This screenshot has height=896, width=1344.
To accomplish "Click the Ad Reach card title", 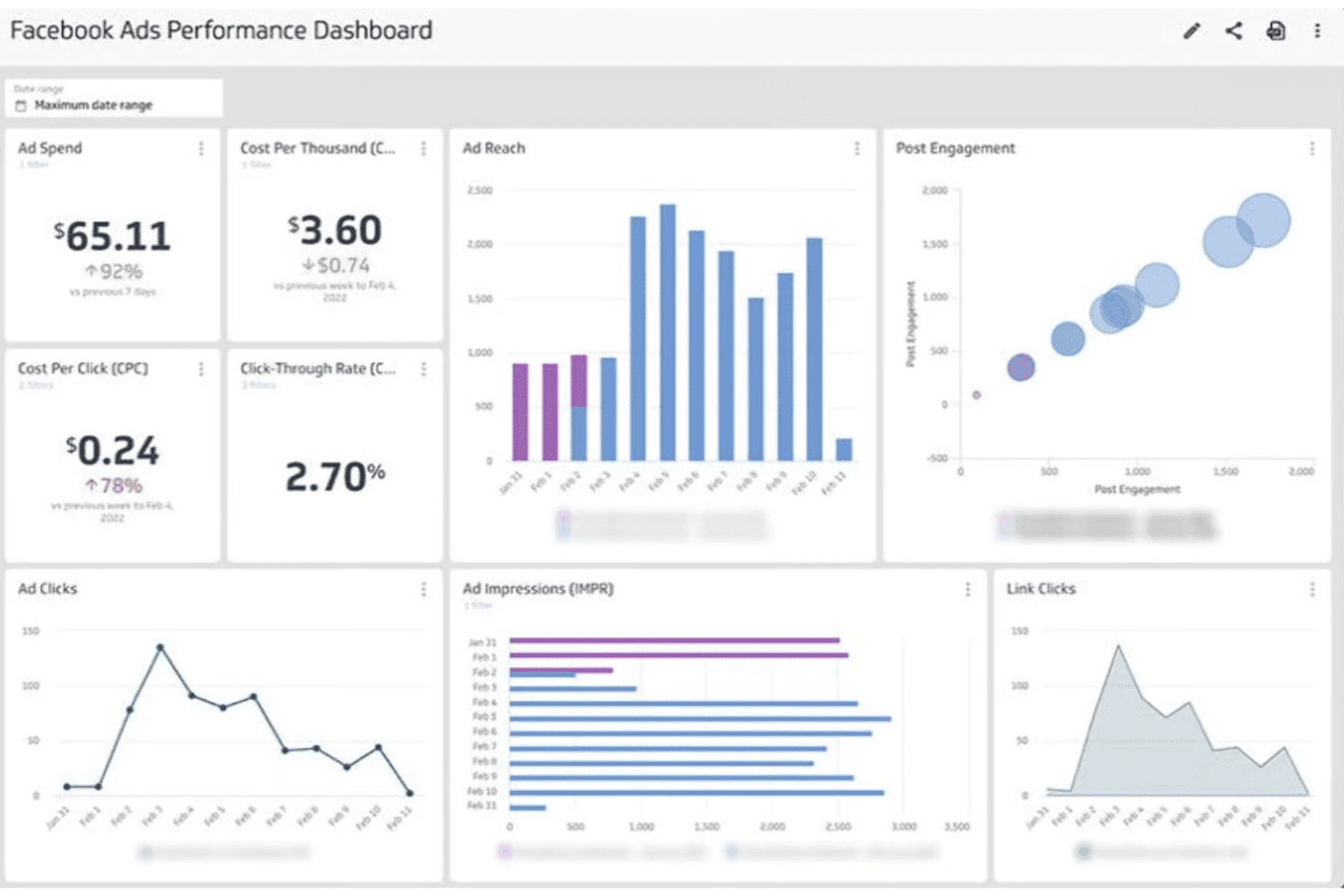I will click(494, 148).
